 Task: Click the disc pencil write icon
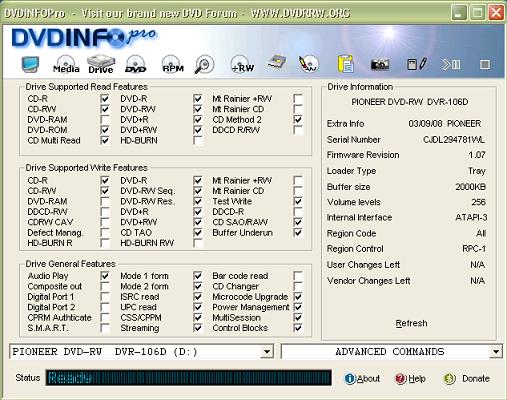coord(308,64)
